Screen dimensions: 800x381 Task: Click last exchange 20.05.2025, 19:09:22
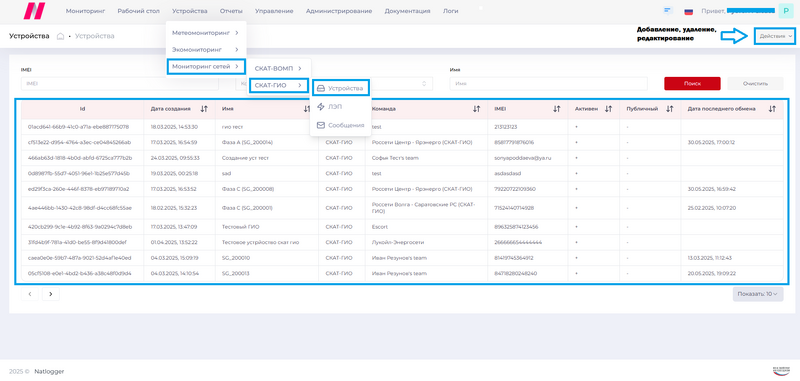click(x=711, y=273)
